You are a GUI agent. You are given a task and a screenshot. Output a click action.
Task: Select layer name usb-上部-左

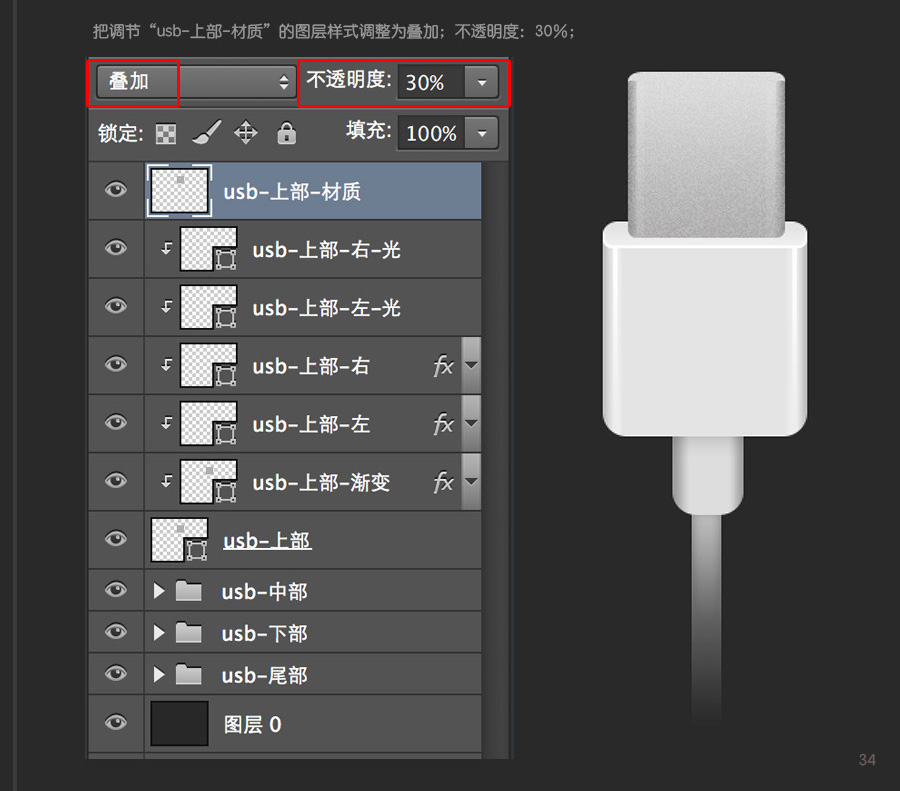(x=311, y=425)
